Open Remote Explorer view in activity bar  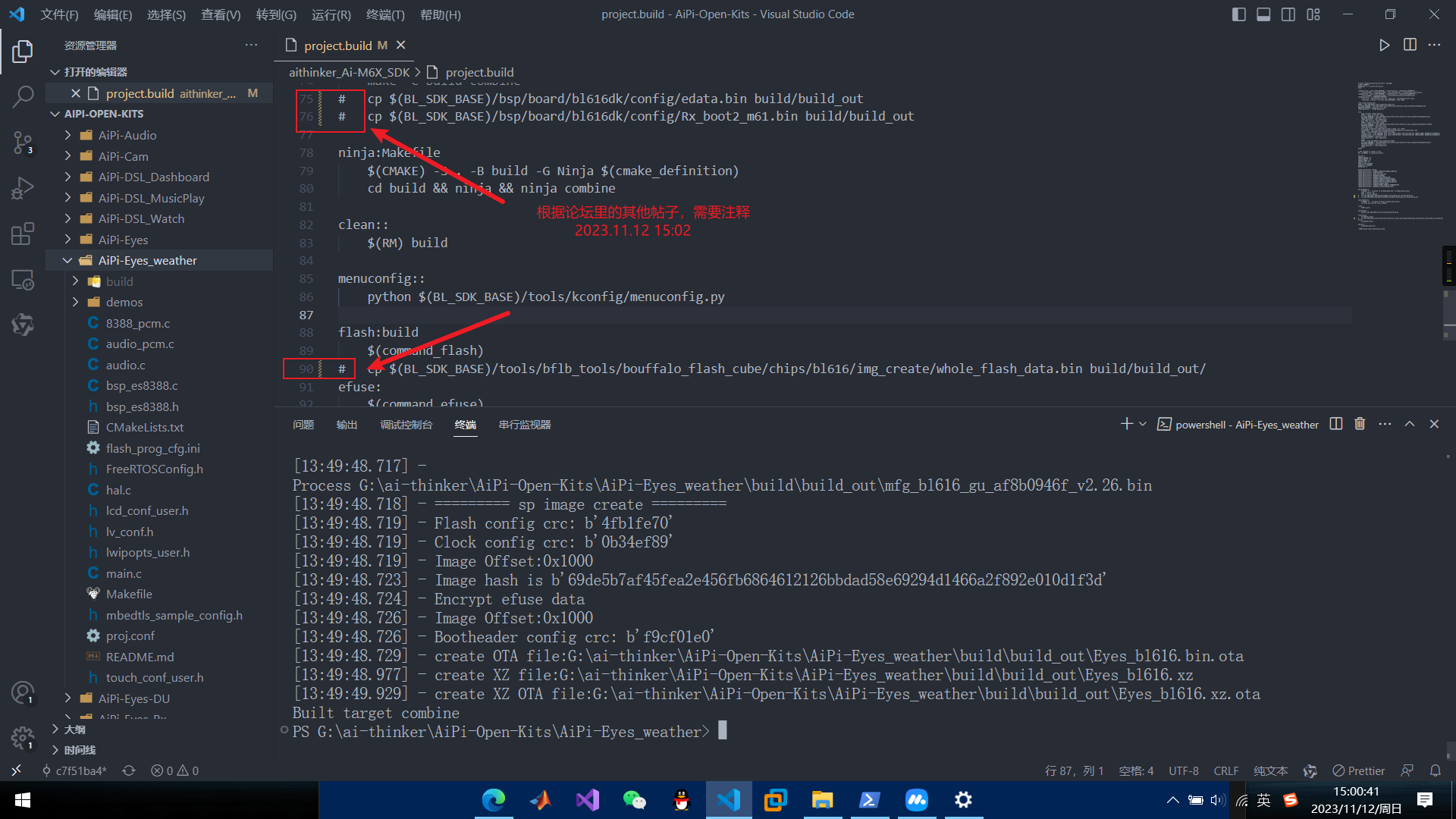pyautogui.click(x=23, y=279)
